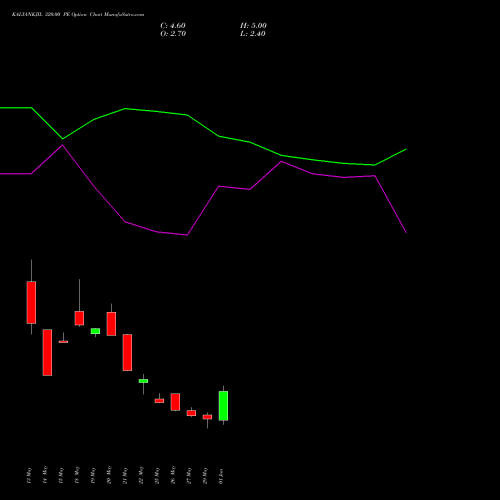500x500 pixels.
Task: Click the large green candle for 01 Jun
Action: (x=223, y=406)
